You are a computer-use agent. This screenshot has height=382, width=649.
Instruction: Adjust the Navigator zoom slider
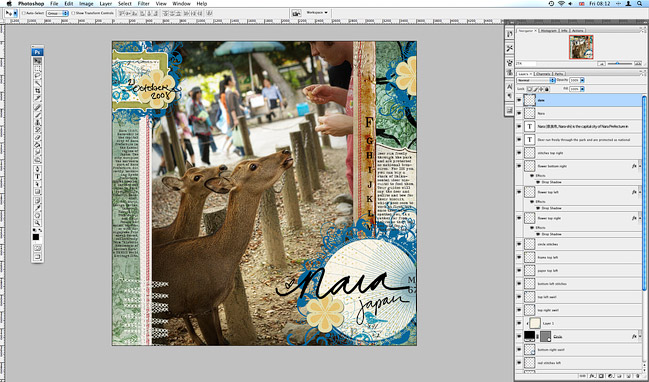(618, 64)
